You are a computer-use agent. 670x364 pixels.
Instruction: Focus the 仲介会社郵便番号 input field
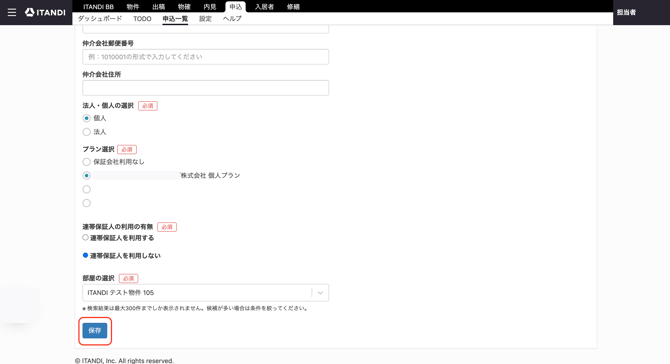click(206, 57)
